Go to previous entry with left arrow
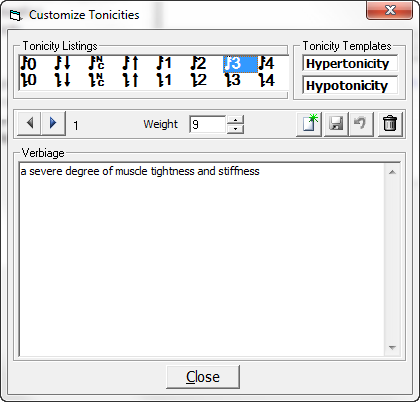The image size is (420, 402). (x=29, y=123)
